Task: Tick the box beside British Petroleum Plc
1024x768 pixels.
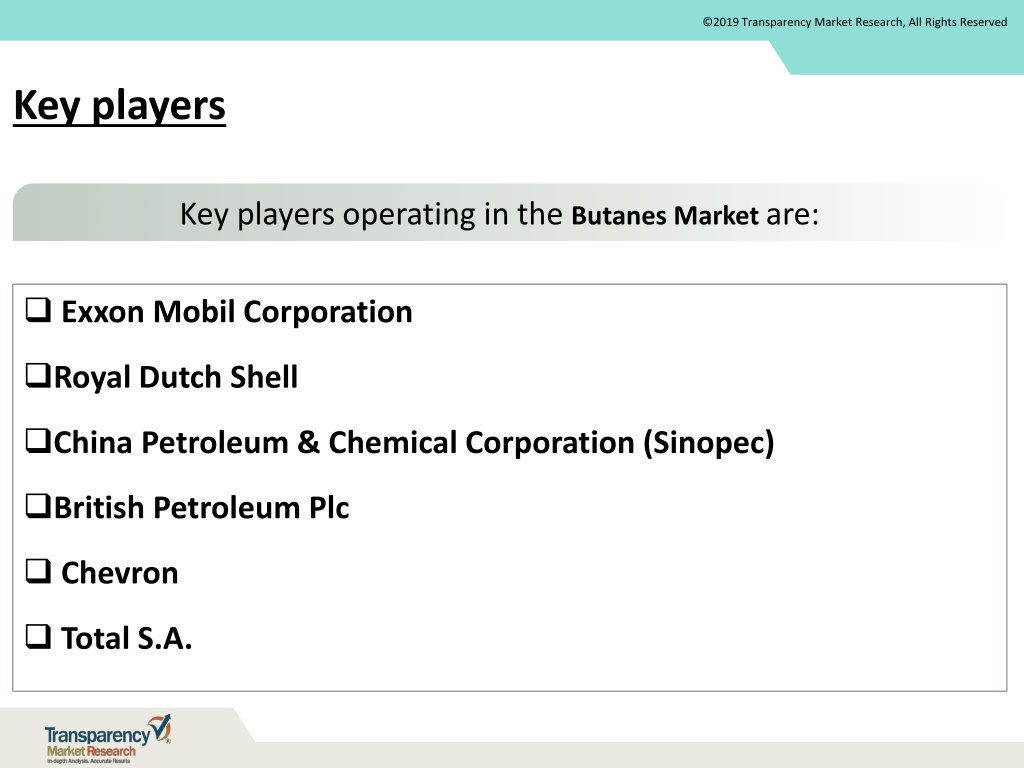Action: [x=38, y=506]
